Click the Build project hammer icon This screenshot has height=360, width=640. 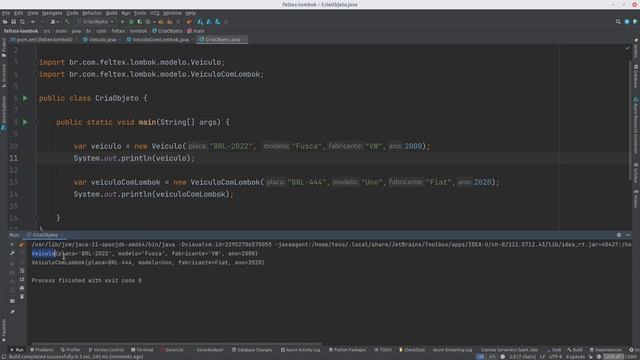tap(67, 22)
